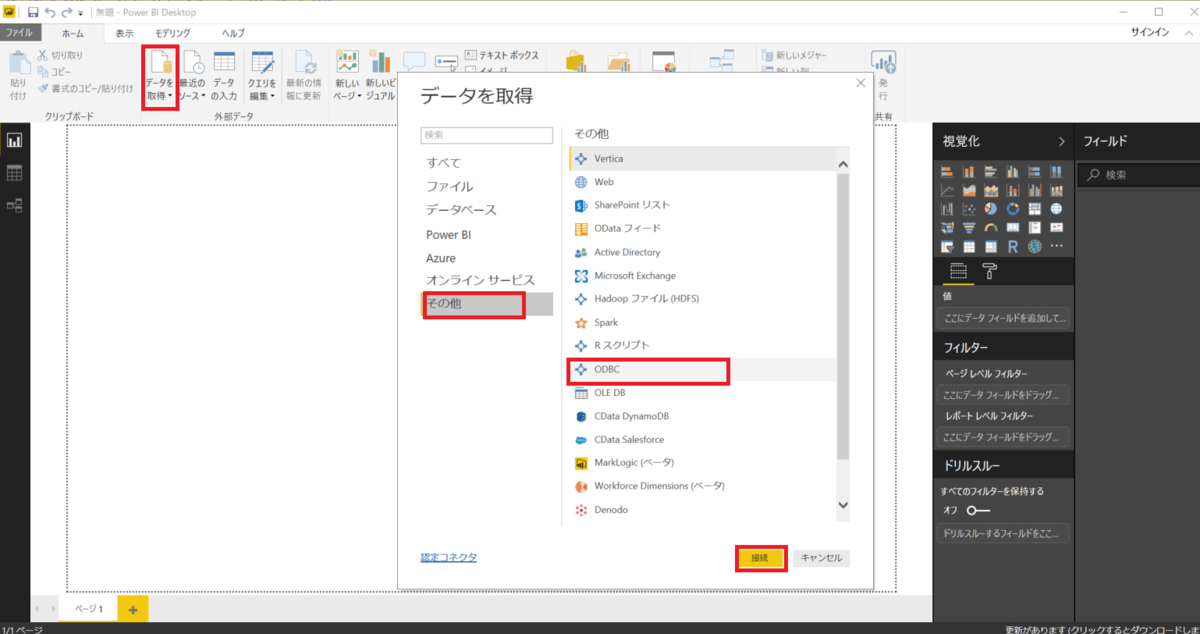
Task: Click the redo arrow in title bar
Action: click(67, 12)
